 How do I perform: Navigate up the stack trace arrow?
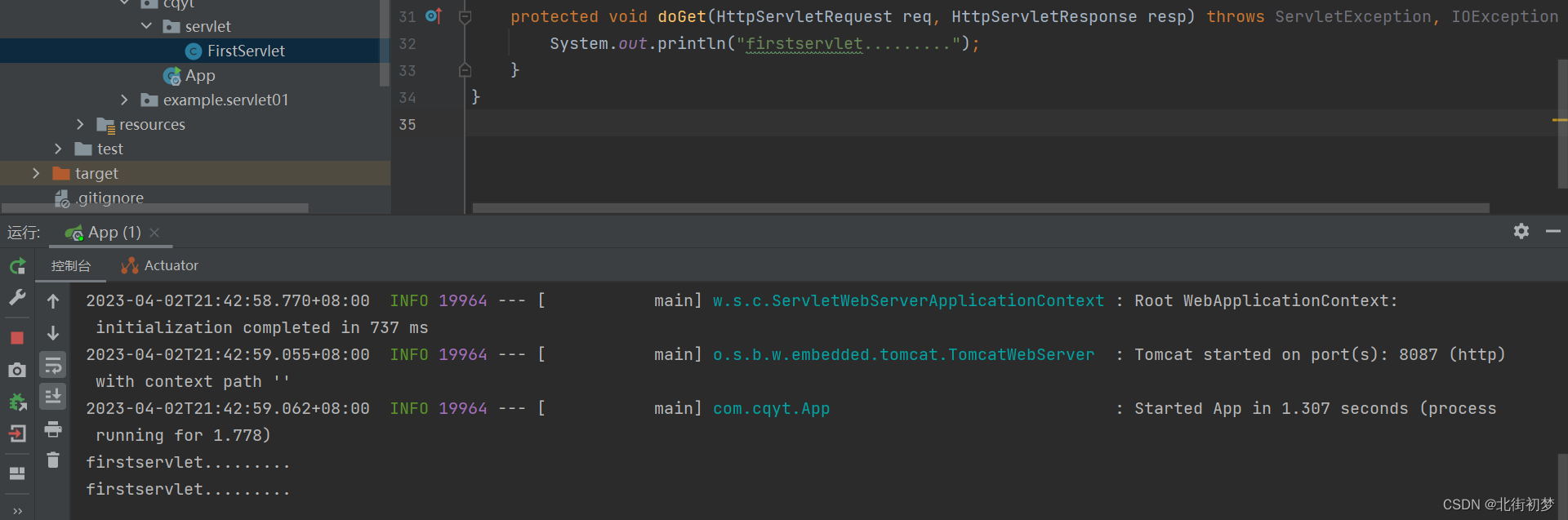pyautogui.click(x=53, y=301)
